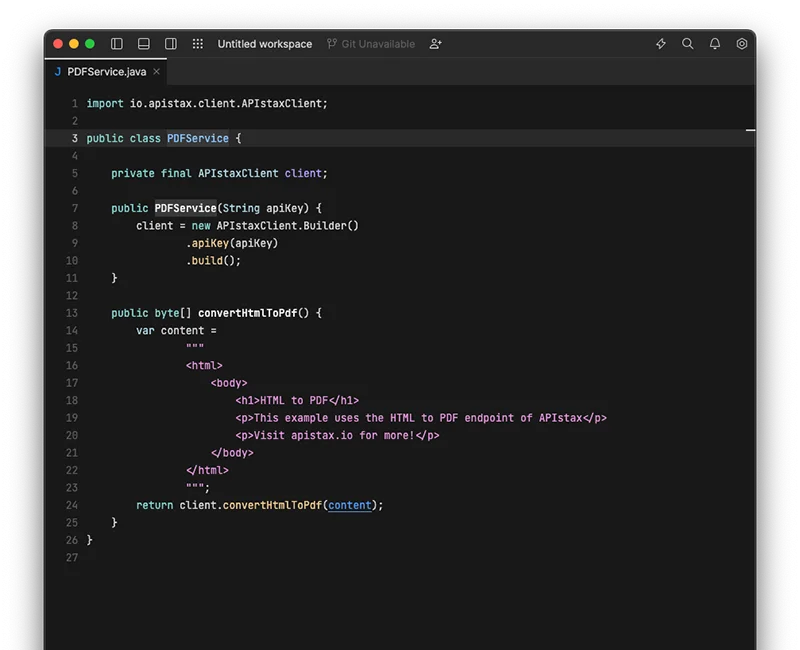Open search using the magnifier icon
800x650 pixels.
click(687, 44)
